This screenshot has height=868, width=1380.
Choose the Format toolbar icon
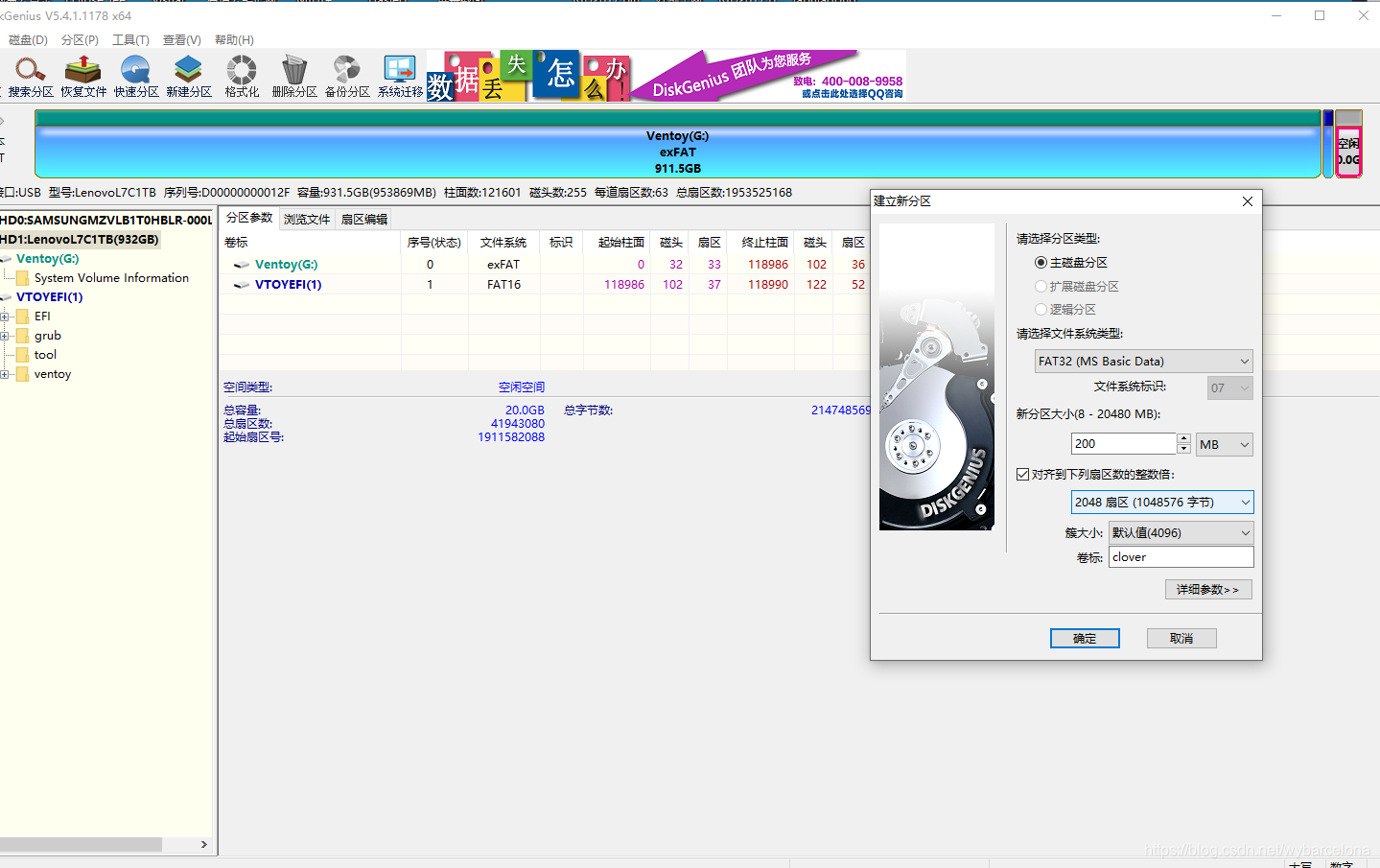(242, 76)
